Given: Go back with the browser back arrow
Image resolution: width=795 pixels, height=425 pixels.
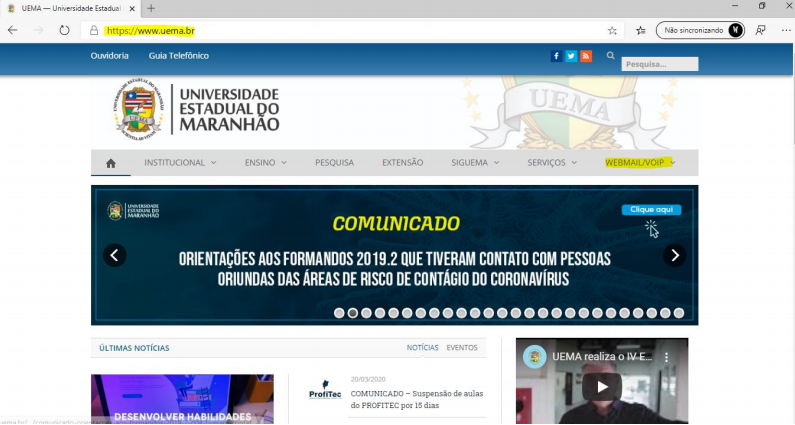Looking at the screenshot, I should pyautogui.click(x=13, y=30).
